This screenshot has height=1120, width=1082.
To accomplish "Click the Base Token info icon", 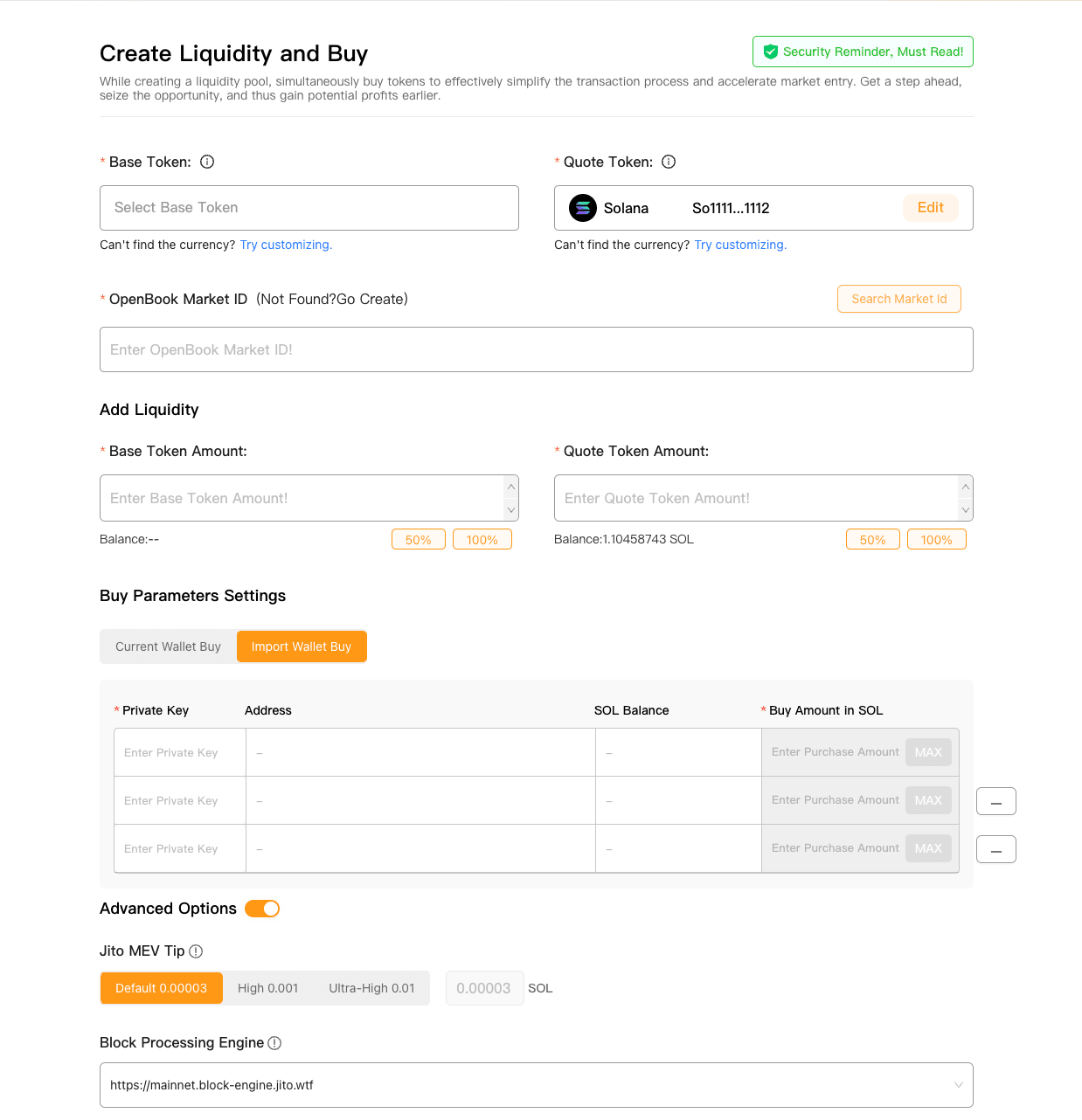I will 207,162.
